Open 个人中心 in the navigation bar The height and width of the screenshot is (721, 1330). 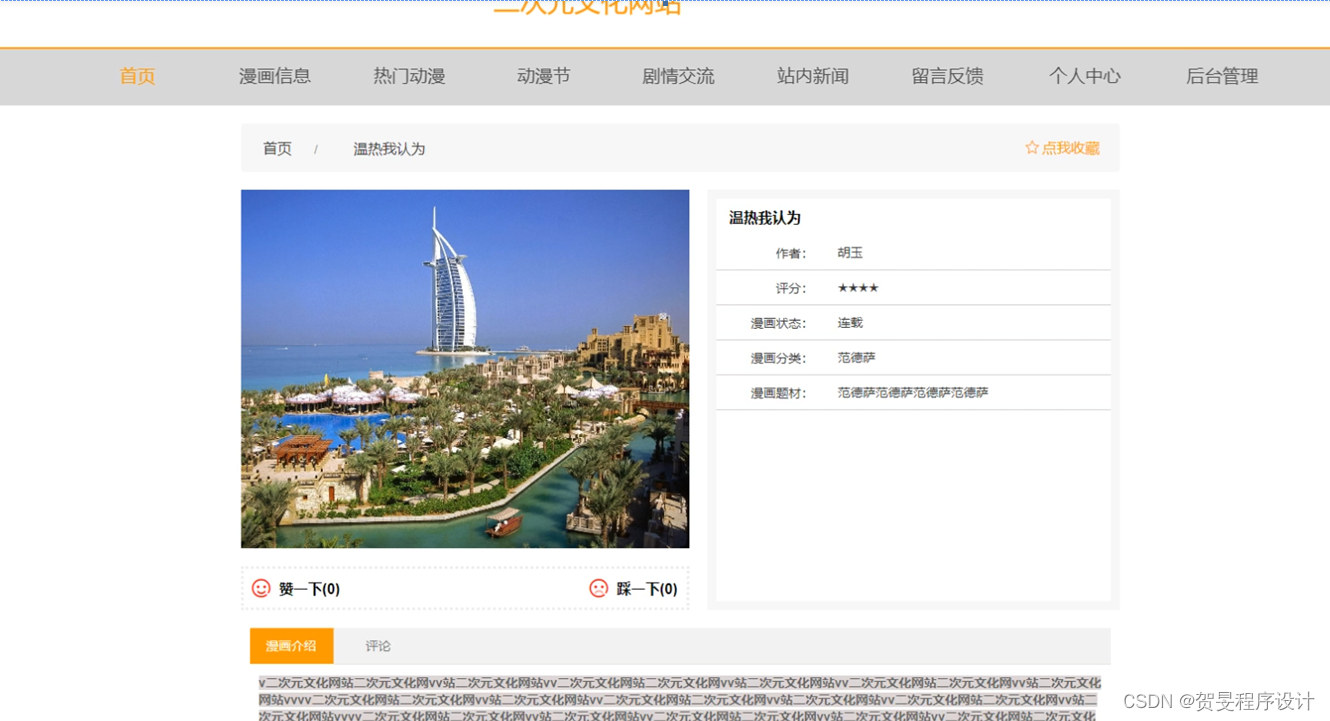pyautogui.click(x=1085, y=76)
